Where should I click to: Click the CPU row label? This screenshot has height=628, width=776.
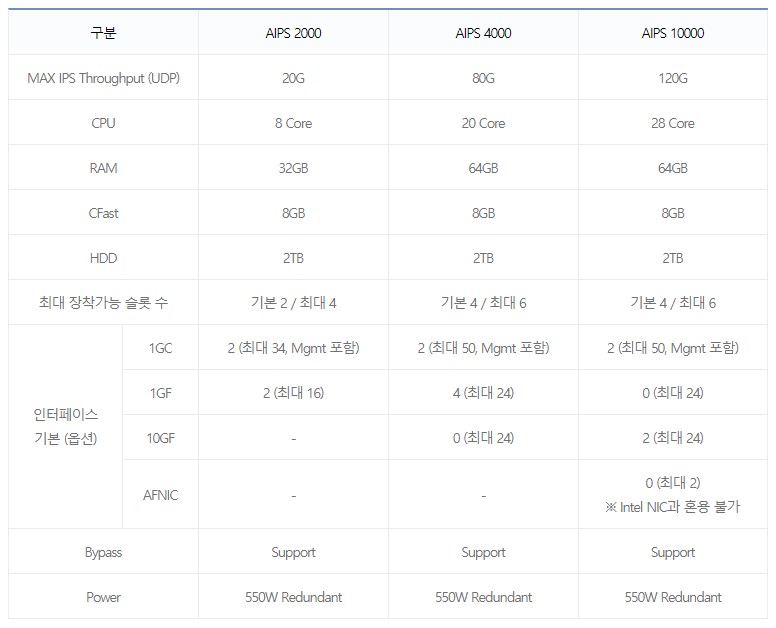click(x=103, y=123)
